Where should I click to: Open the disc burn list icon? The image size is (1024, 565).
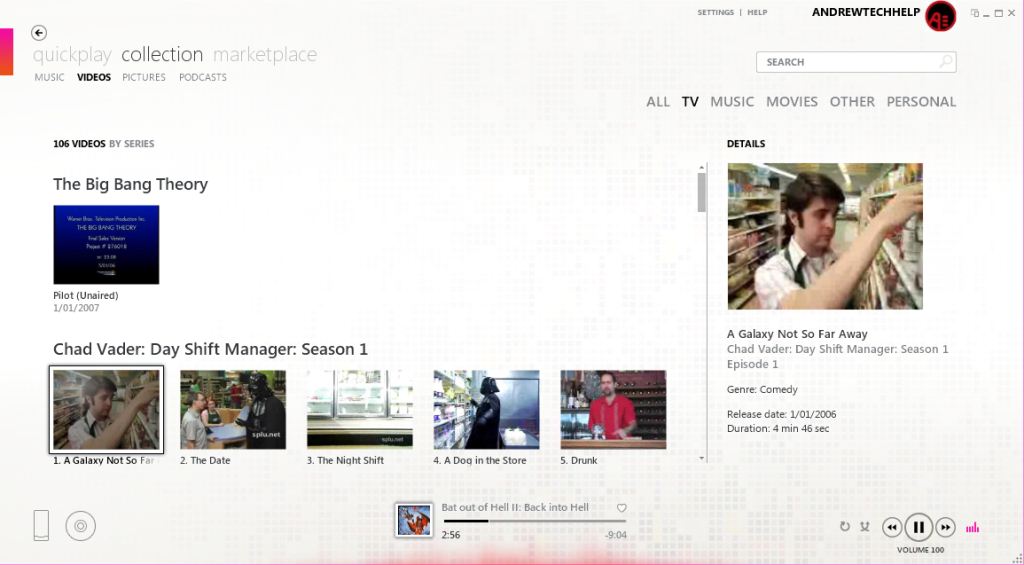[x=80, y=526]
